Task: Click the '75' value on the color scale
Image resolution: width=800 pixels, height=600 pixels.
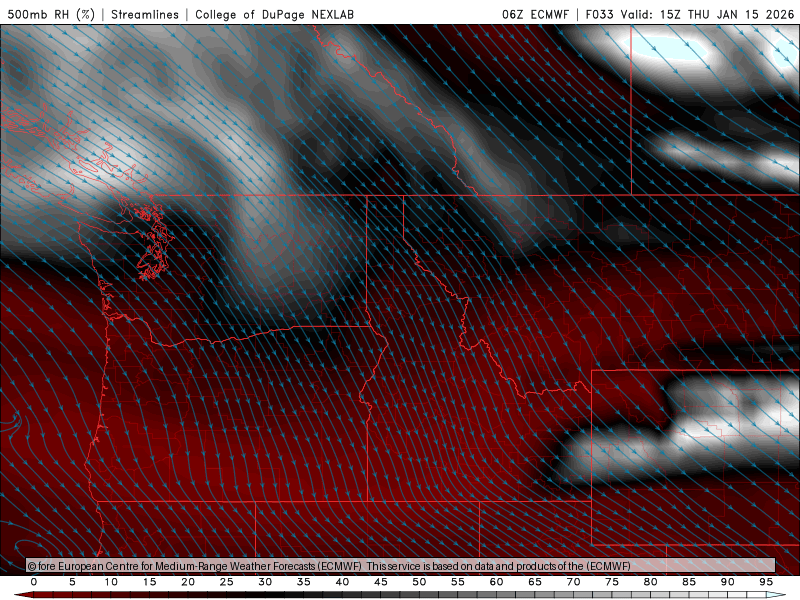Action: click(x=612, y=582)
